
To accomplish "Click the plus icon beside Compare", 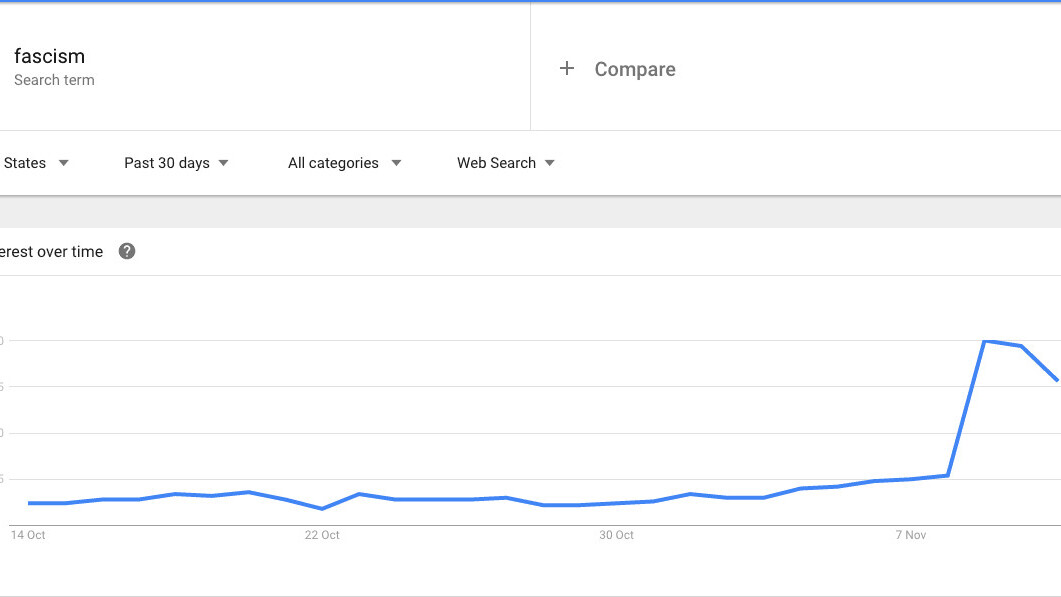I will point(567,69).
